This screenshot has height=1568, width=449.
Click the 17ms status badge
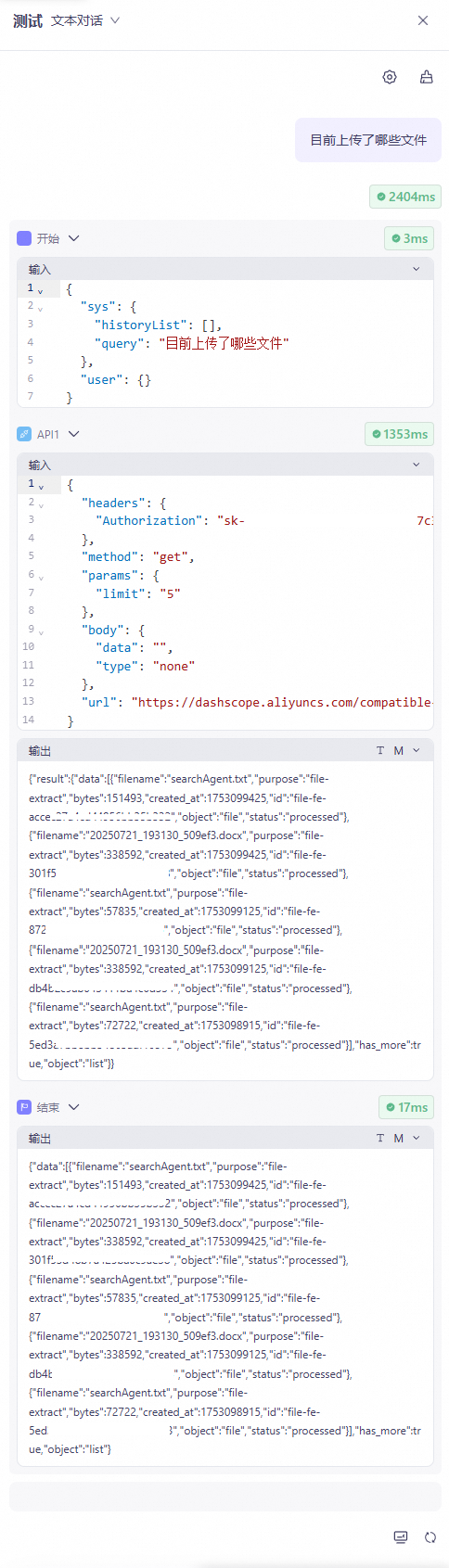tap(406, 1107)
